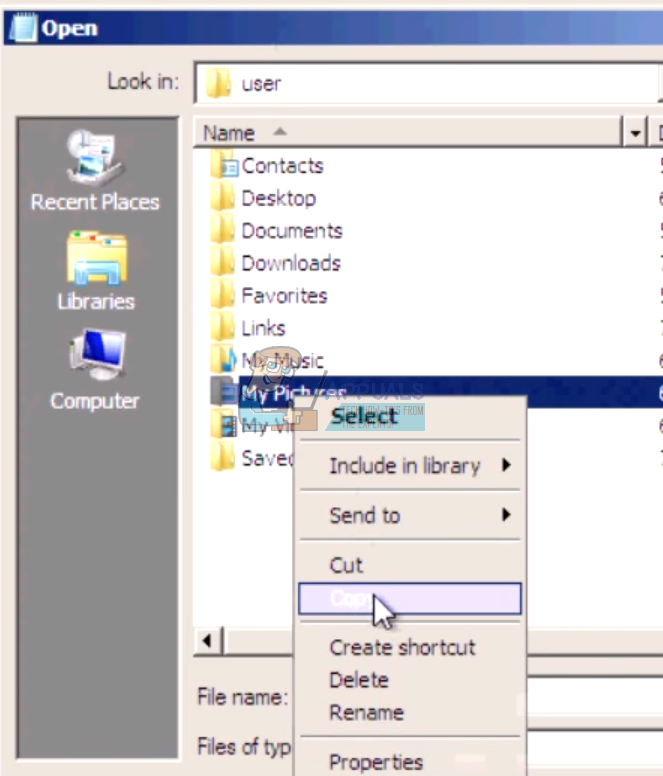Select the Documents folder name
663x776 pixels.
click(x=292, y=231)
